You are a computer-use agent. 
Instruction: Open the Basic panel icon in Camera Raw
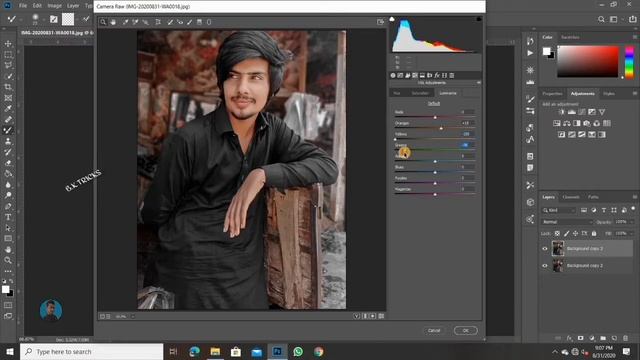coord(393,76)
